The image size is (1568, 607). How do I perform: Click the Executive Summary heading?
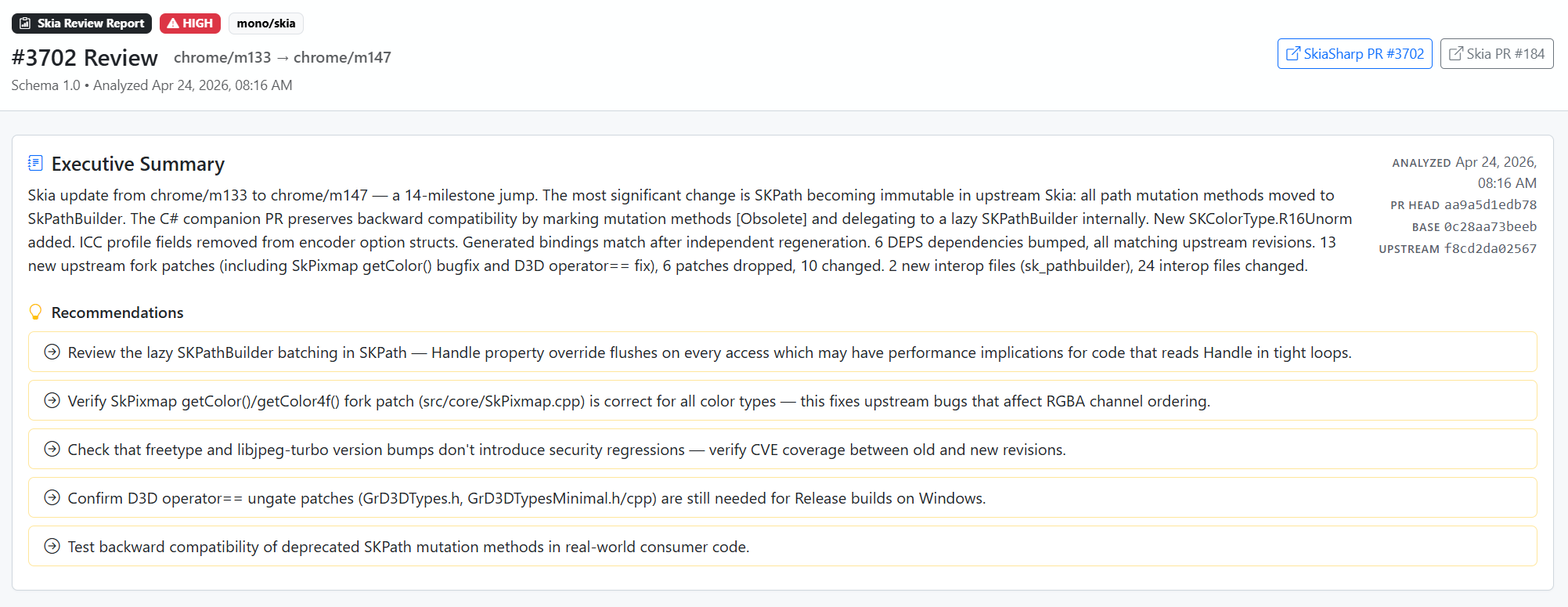click(x=138, y=164)
